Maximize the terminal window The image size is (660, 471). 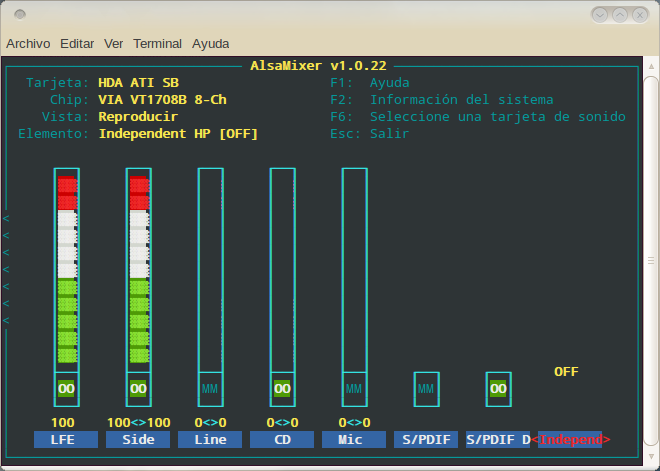point(620,16)
